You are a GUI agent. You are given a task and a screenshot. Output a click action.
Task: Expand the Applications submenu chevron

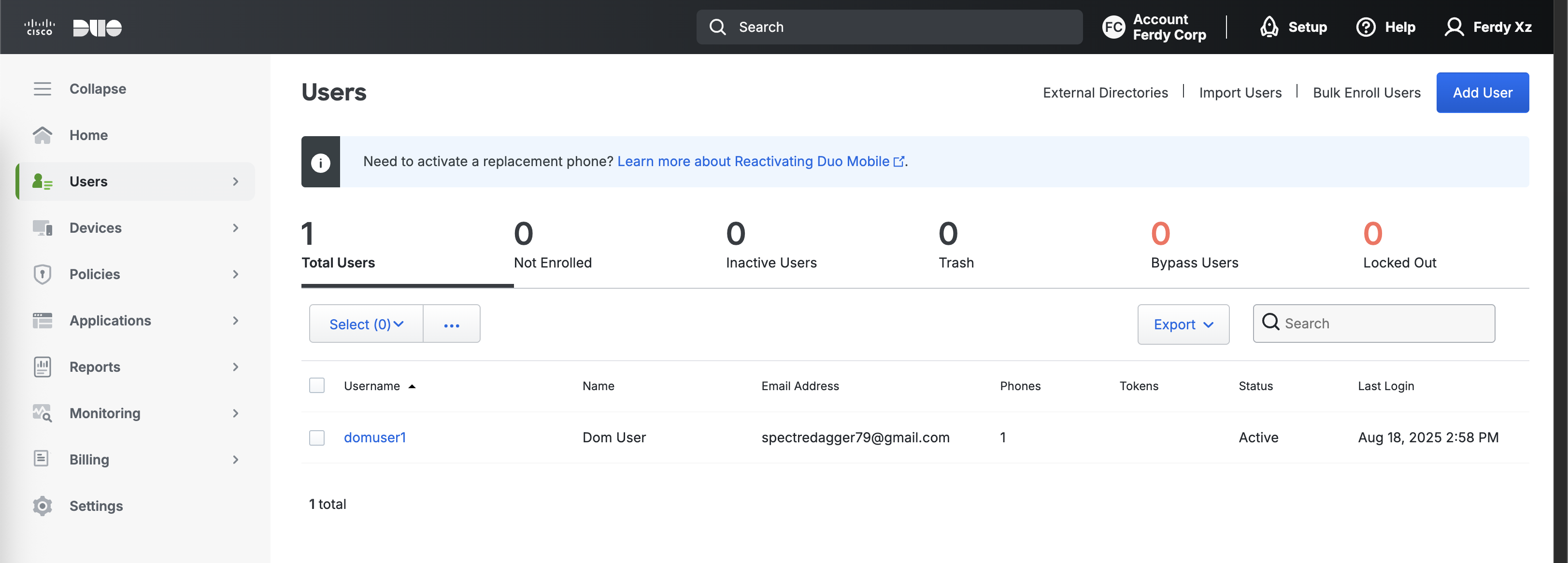236,321
